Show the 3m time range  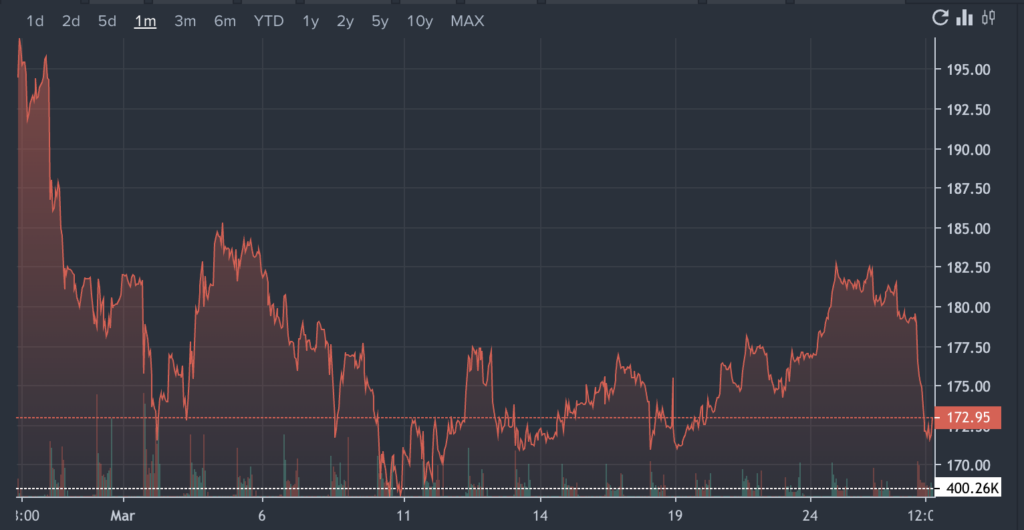(x=185, y=21)
